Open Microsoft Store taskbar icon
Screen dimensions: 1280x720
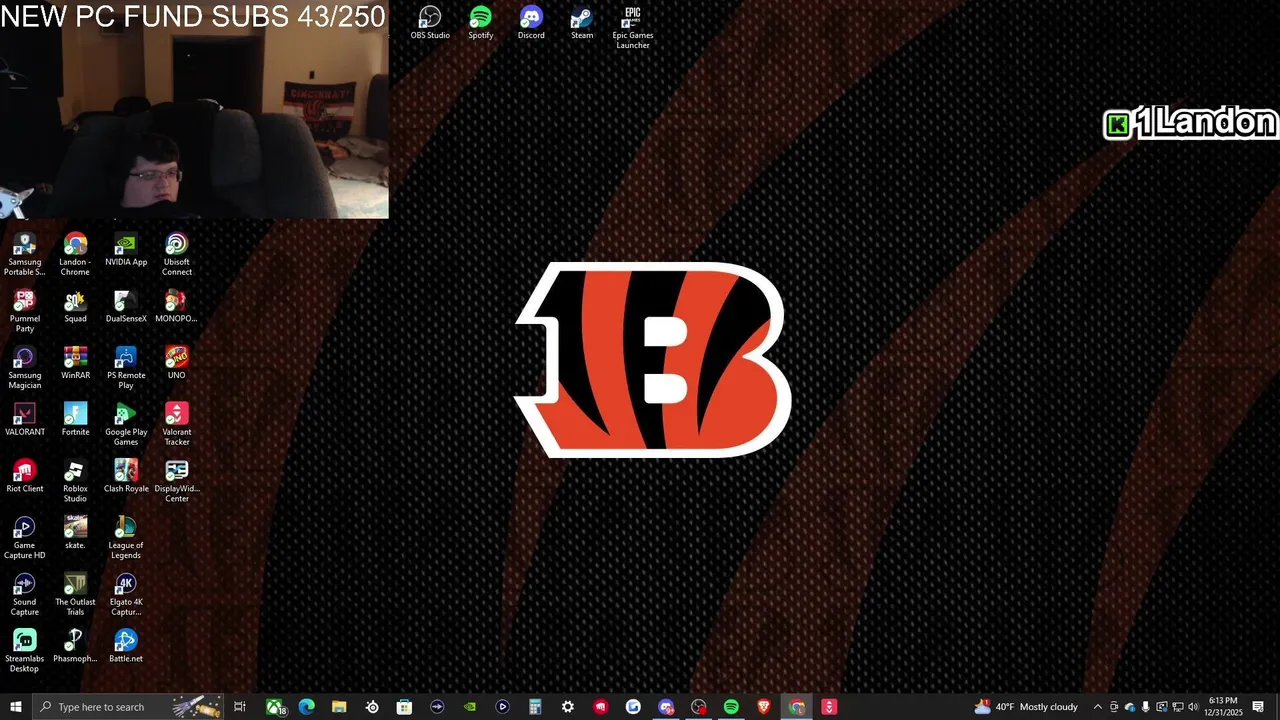[404, 707]
